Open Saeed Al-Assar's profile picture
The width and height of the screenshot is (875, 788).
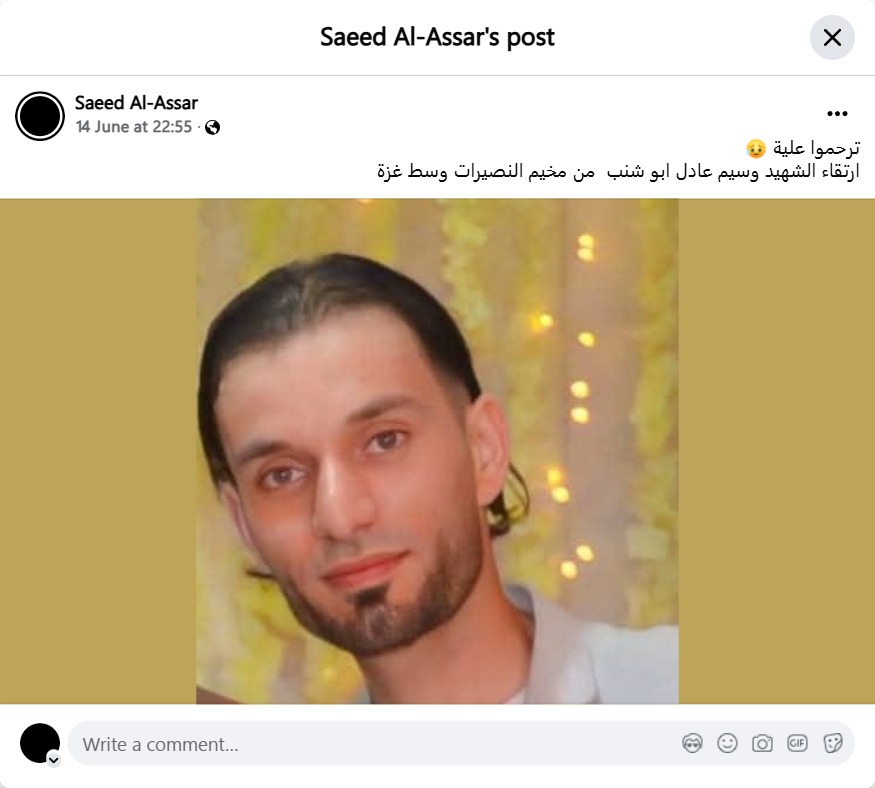point(40,116)
